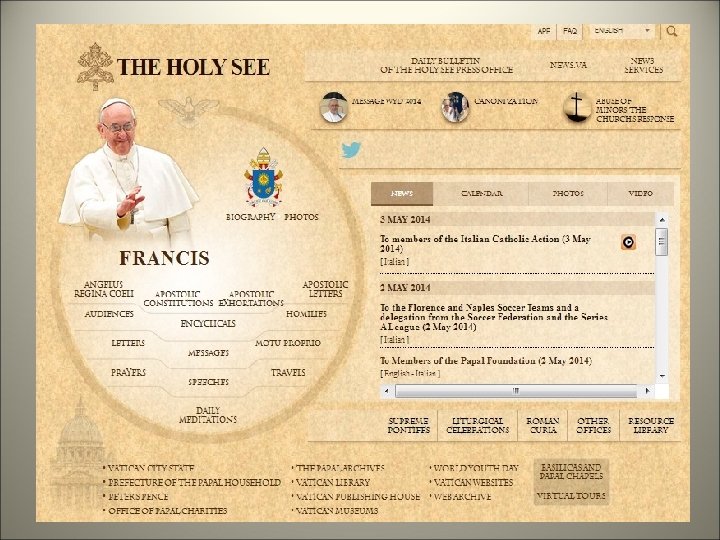
Task: Open Vatican City State link
Action: (151, 468)
